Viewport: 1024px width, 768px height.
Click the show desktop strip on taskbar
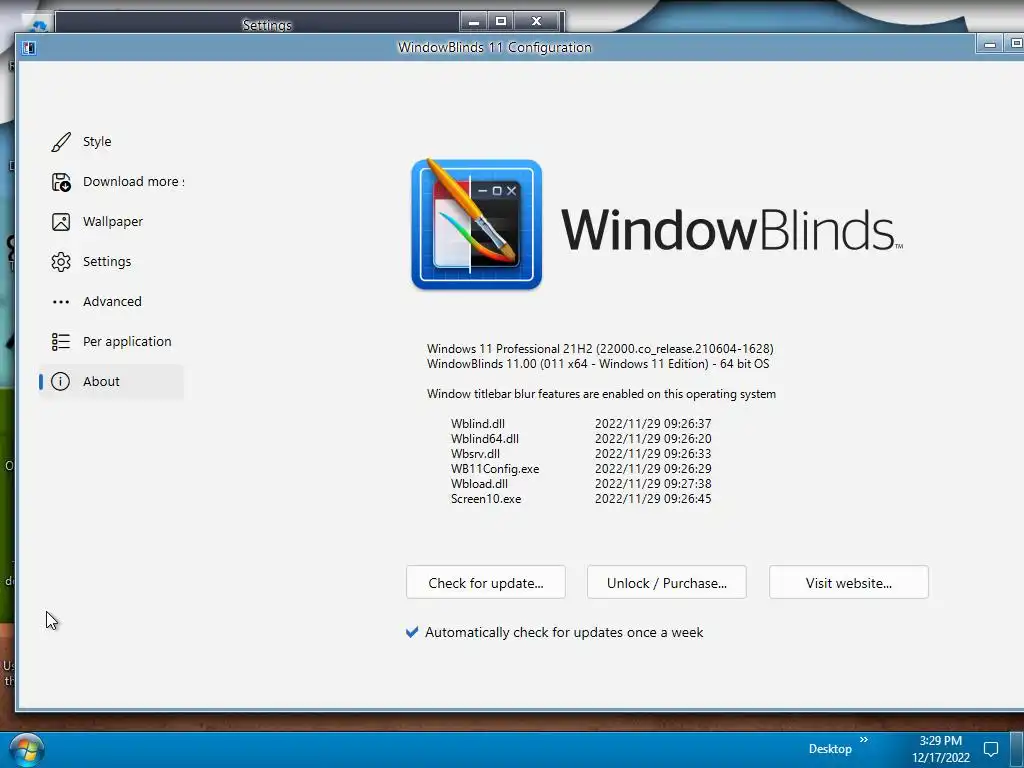[1016, 750]
